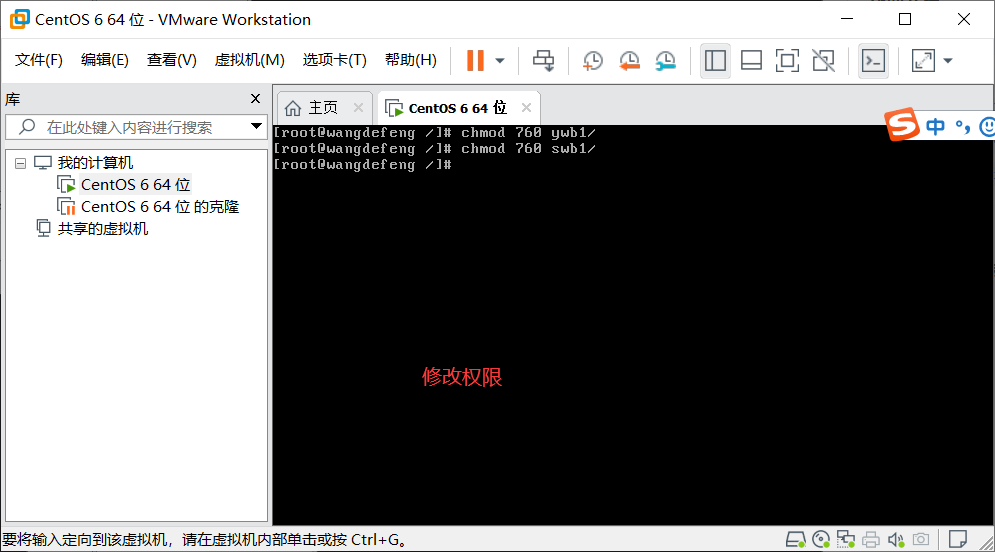Viewport: 995px width, 552px height.
Task: Take a snapshot of the virtual machine
Action: click(593, 61)
